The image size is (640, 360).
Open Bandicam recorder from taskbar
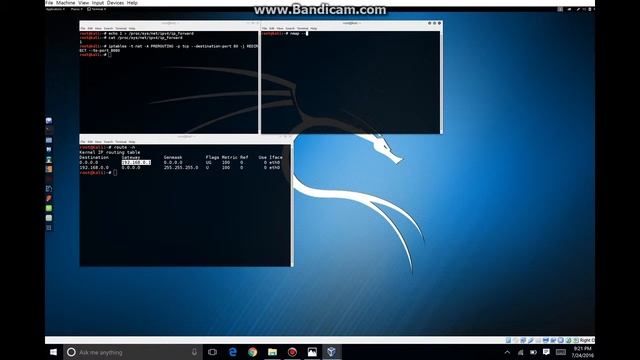pyautogui.click(x=292, y=352)
